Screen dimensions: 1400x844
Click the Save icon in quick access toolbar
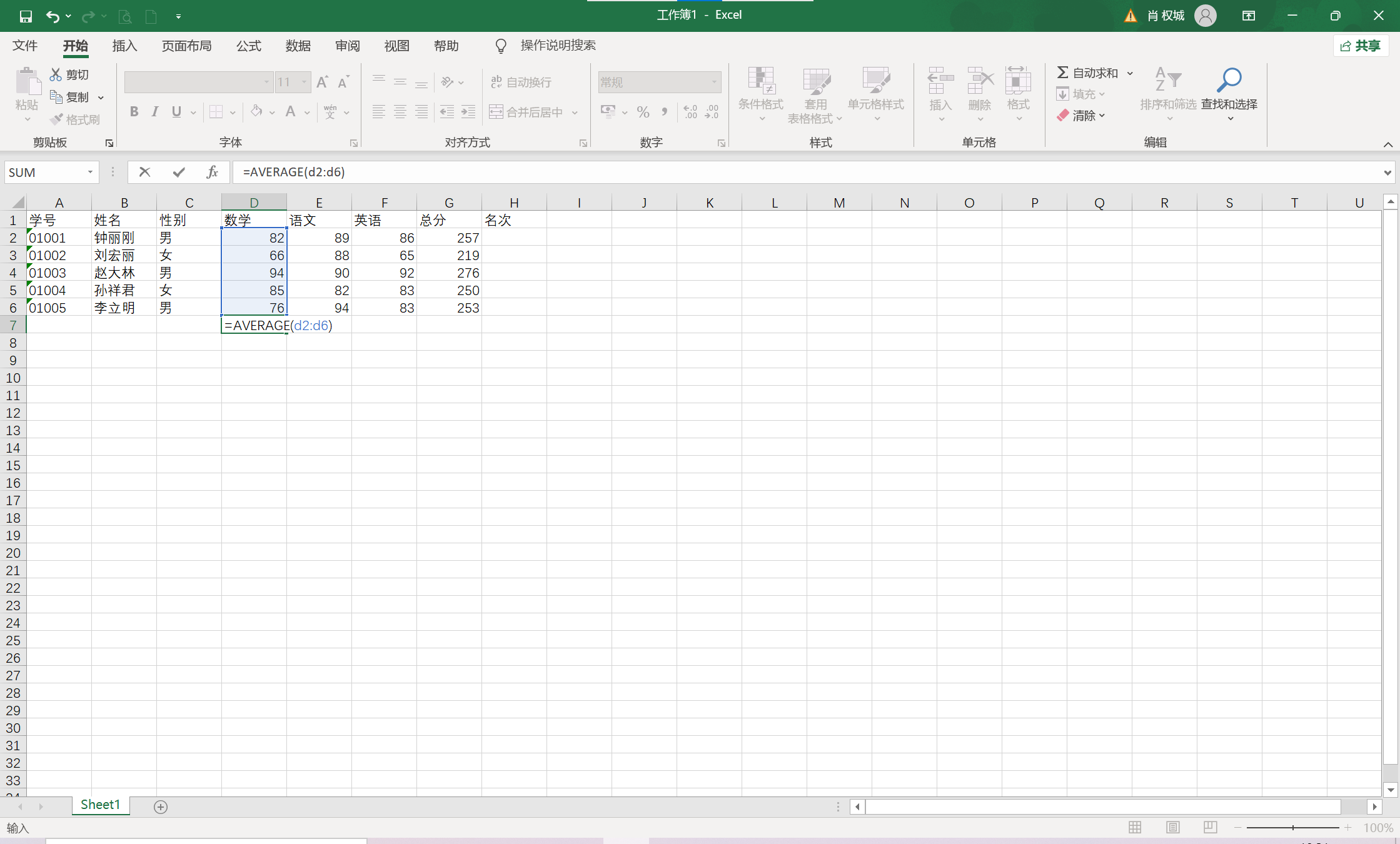[26, 16]
